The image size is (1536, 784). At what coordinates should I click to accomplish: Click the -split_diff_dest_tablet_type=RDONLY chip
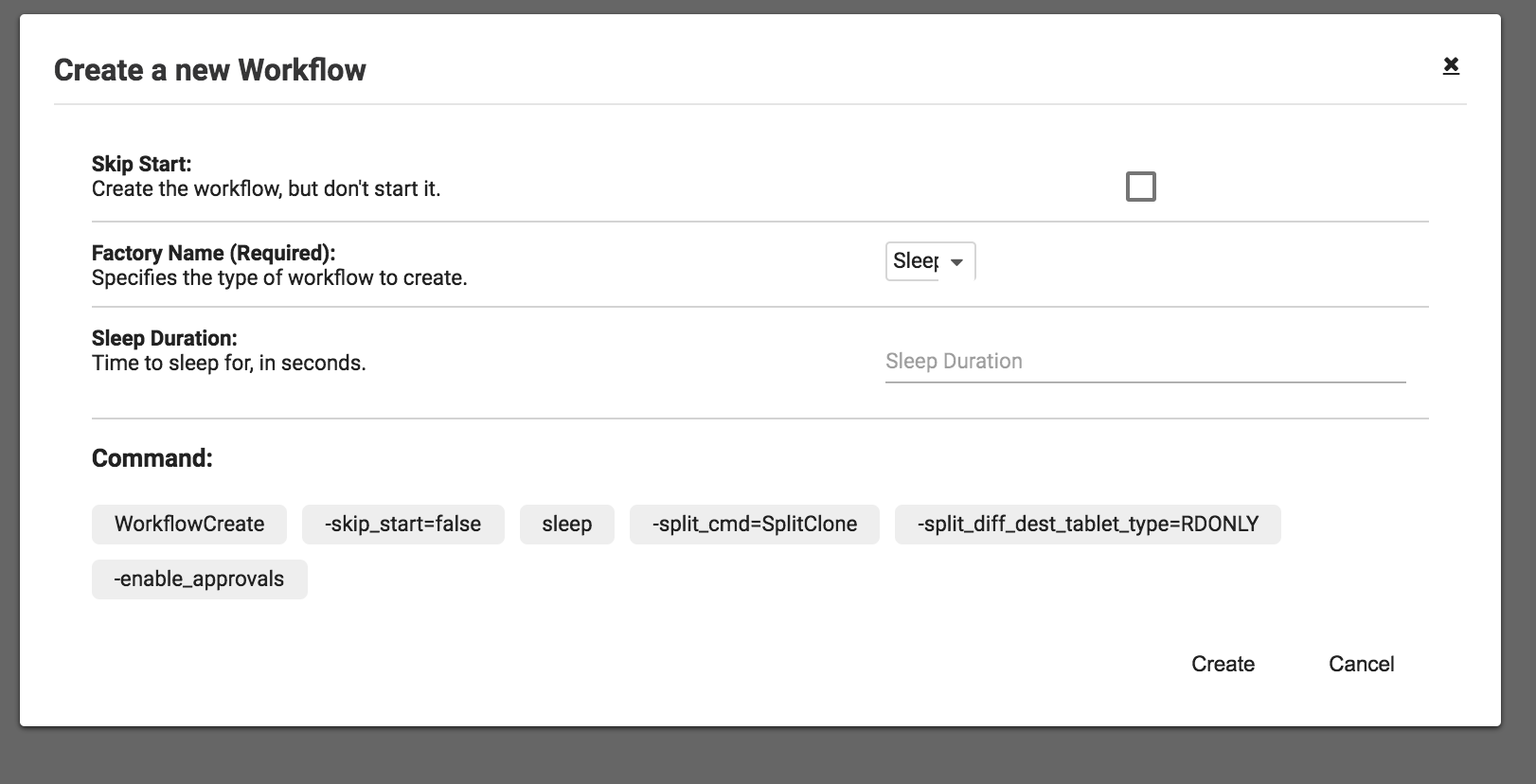(x=1087, y=525)
